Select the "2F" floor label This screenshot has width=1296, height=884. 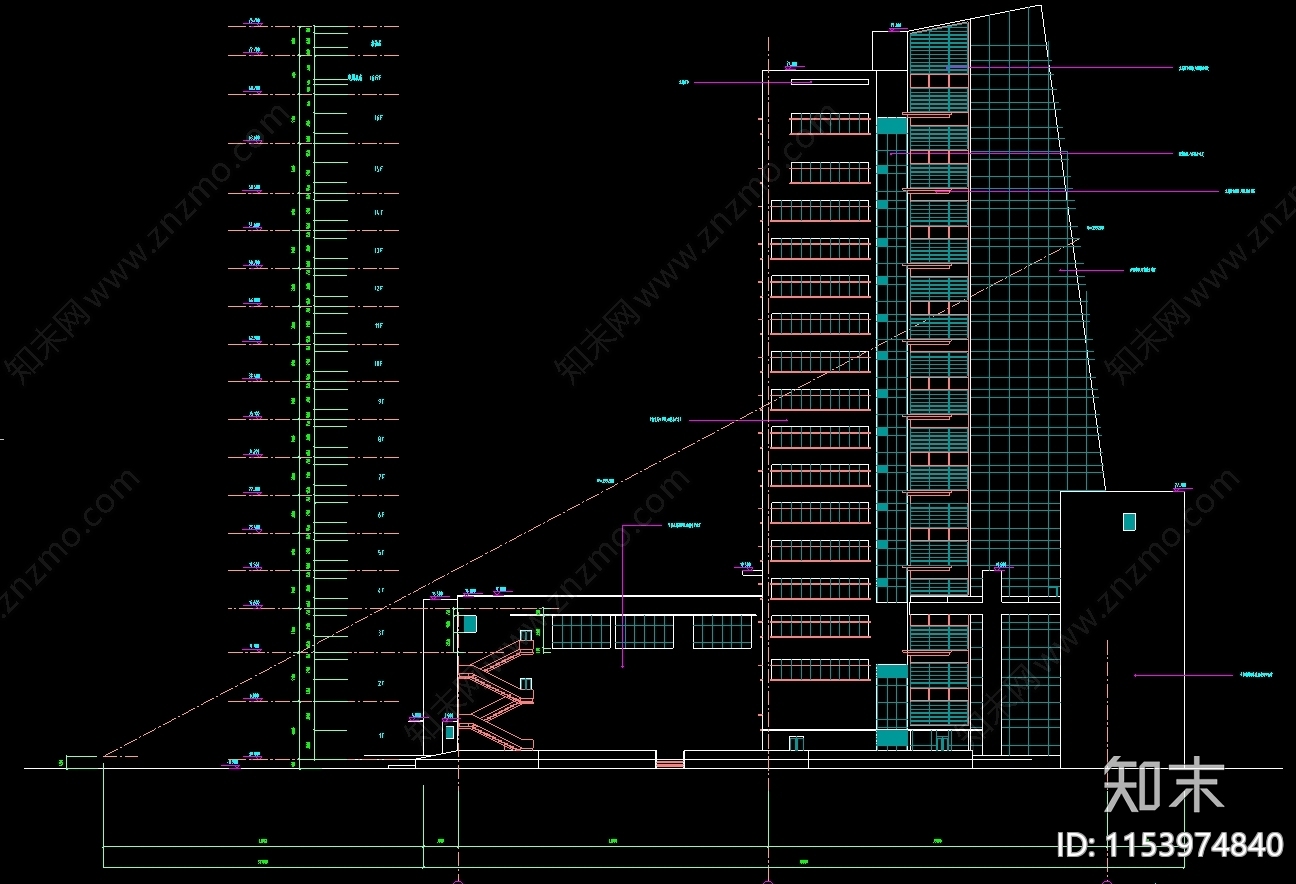(380, 685)
